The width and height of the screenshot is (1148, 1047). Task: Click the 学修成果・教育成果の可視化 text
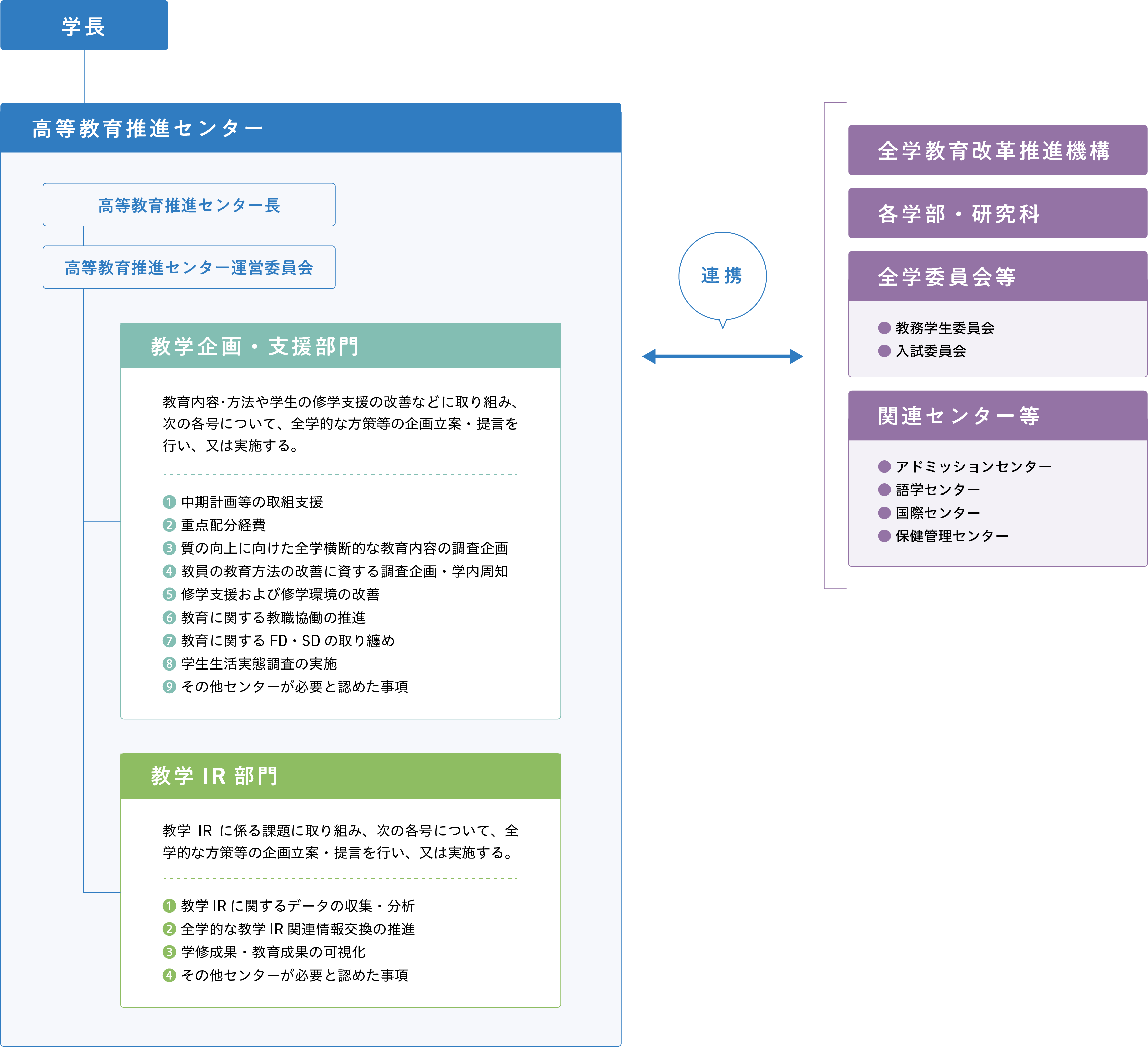[x=273, y=952]
